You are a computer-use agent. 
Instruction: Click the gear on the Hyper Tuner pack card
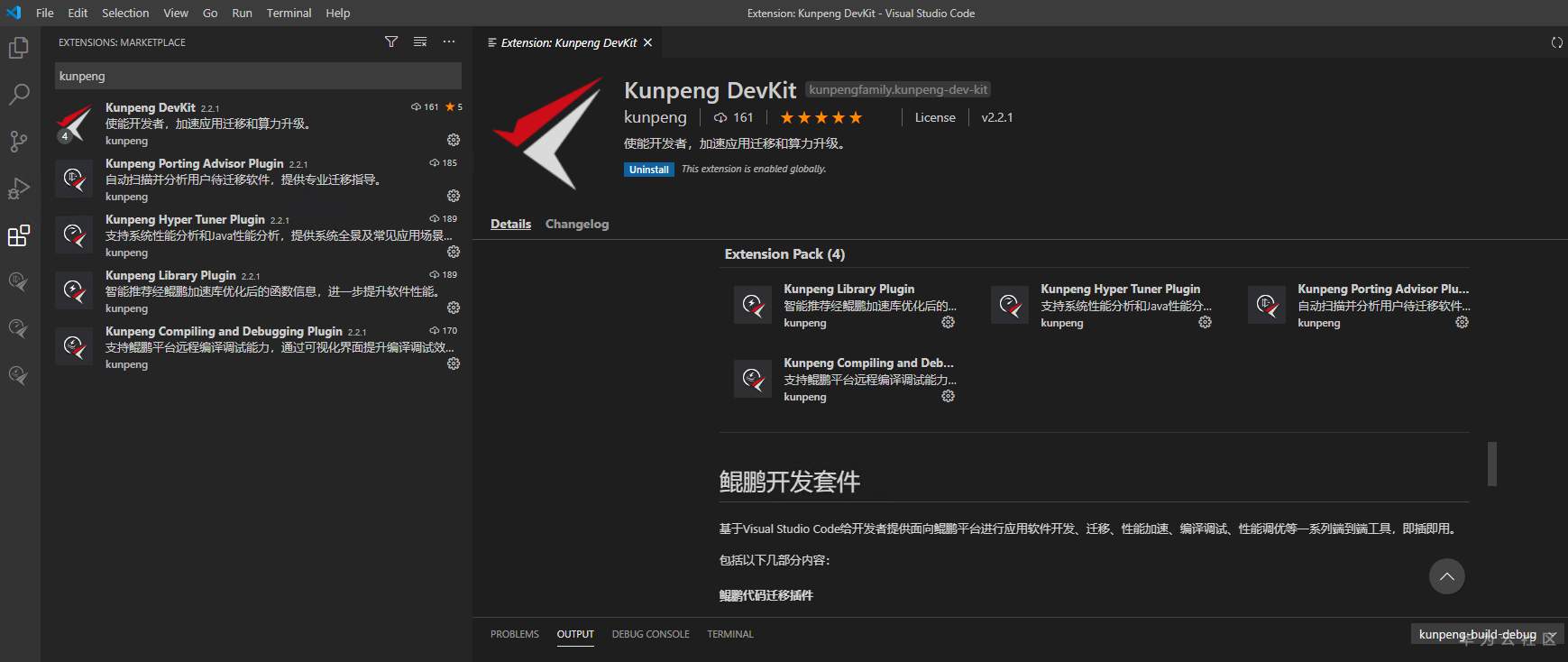pyautogui.click(x=1205, y=322)
